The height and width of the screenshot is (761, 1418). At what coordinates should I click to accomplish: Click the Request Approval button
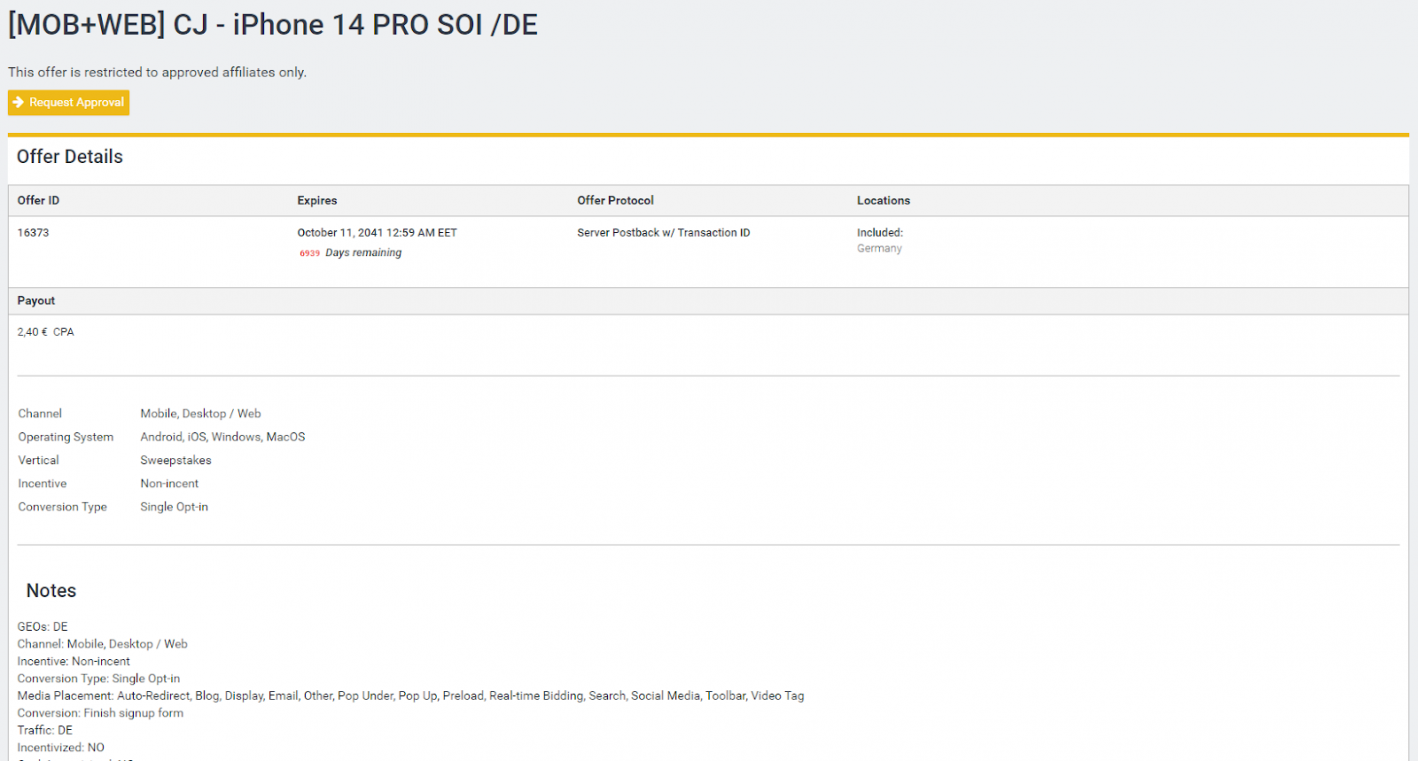69,103
